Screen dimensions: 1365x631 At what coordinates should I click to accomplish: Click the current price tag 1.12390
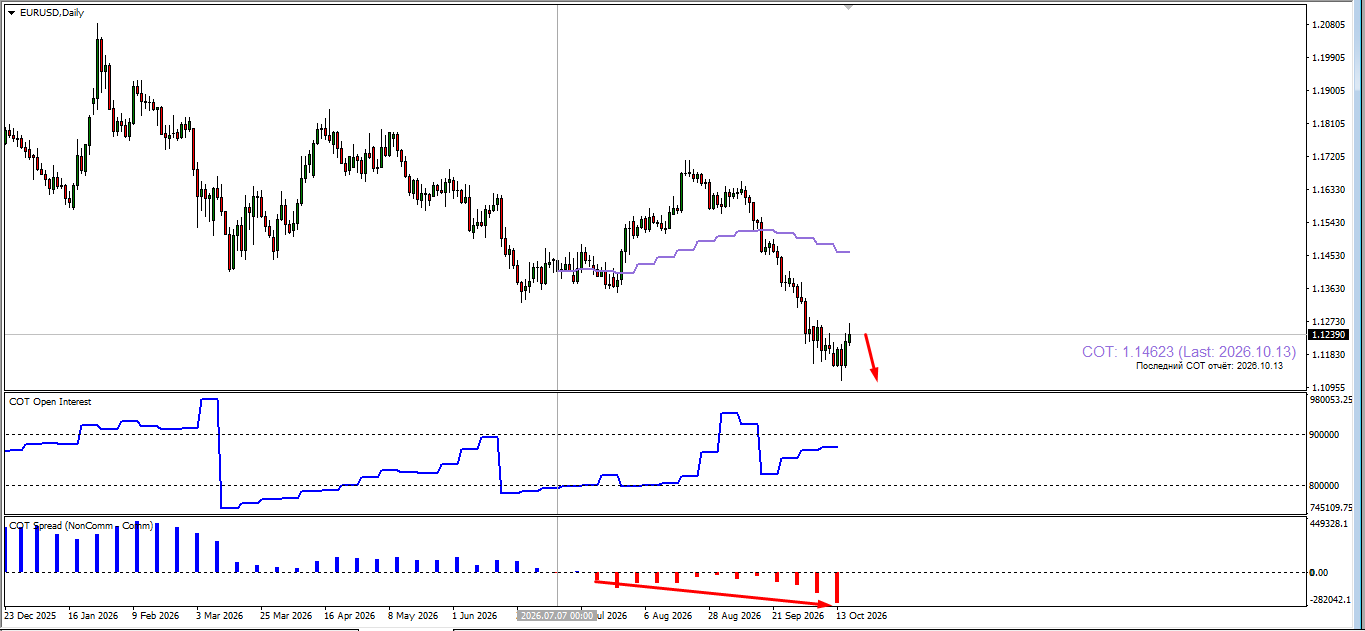coord(1328,335)
